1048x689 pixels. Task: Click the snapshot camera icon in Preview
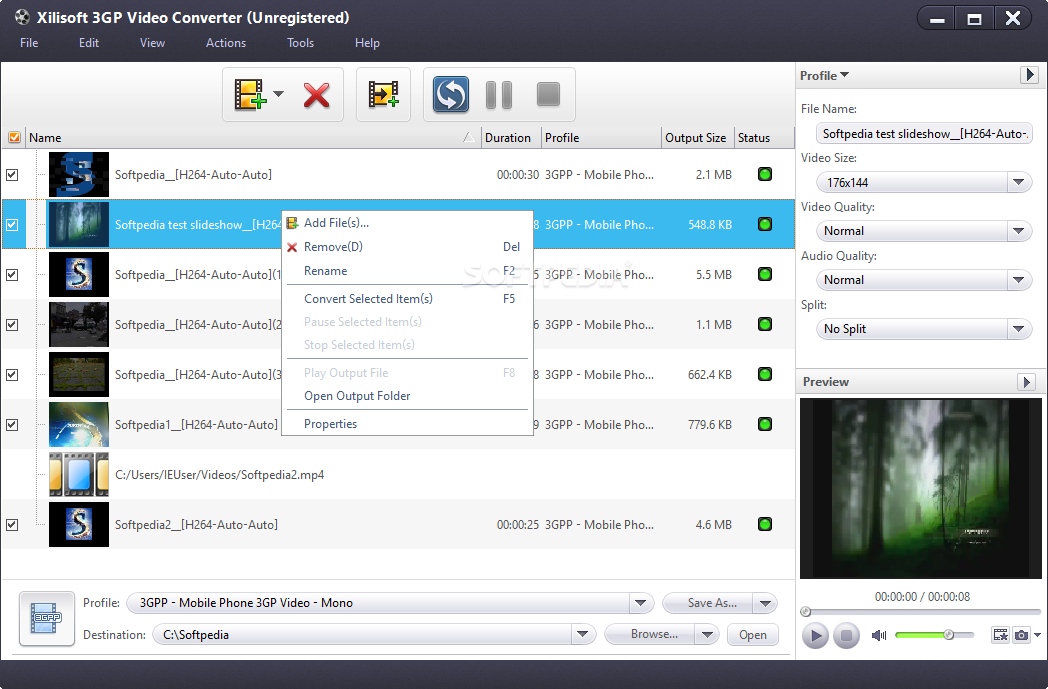pyautogui.click(x=1021, y=635)
